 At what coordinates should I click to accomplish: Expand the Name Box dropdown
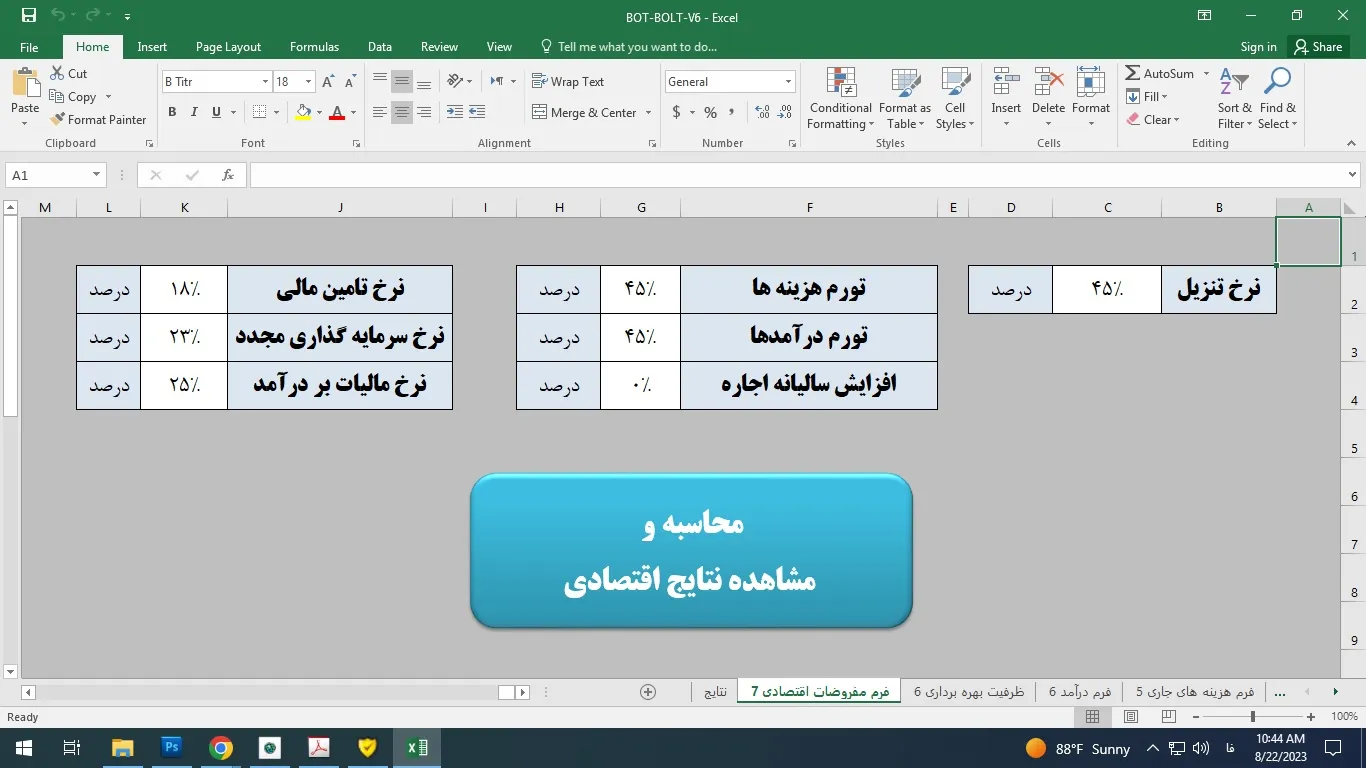96,175
